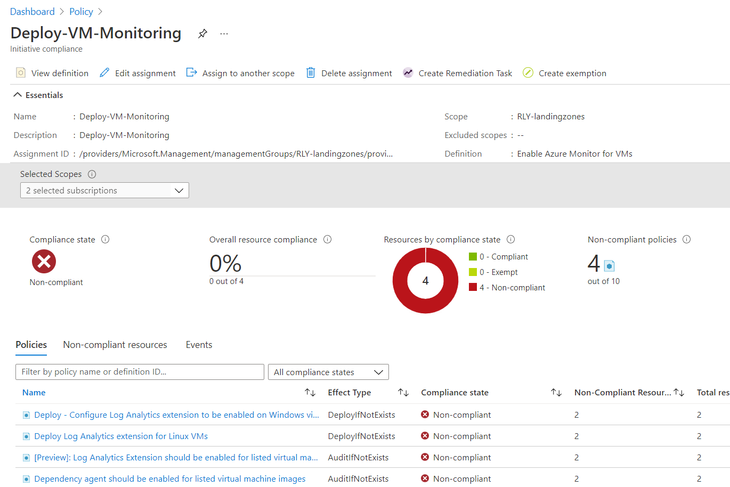Click the Create exemption icon
The image size is (730, 487).
(x=528, y=73)
